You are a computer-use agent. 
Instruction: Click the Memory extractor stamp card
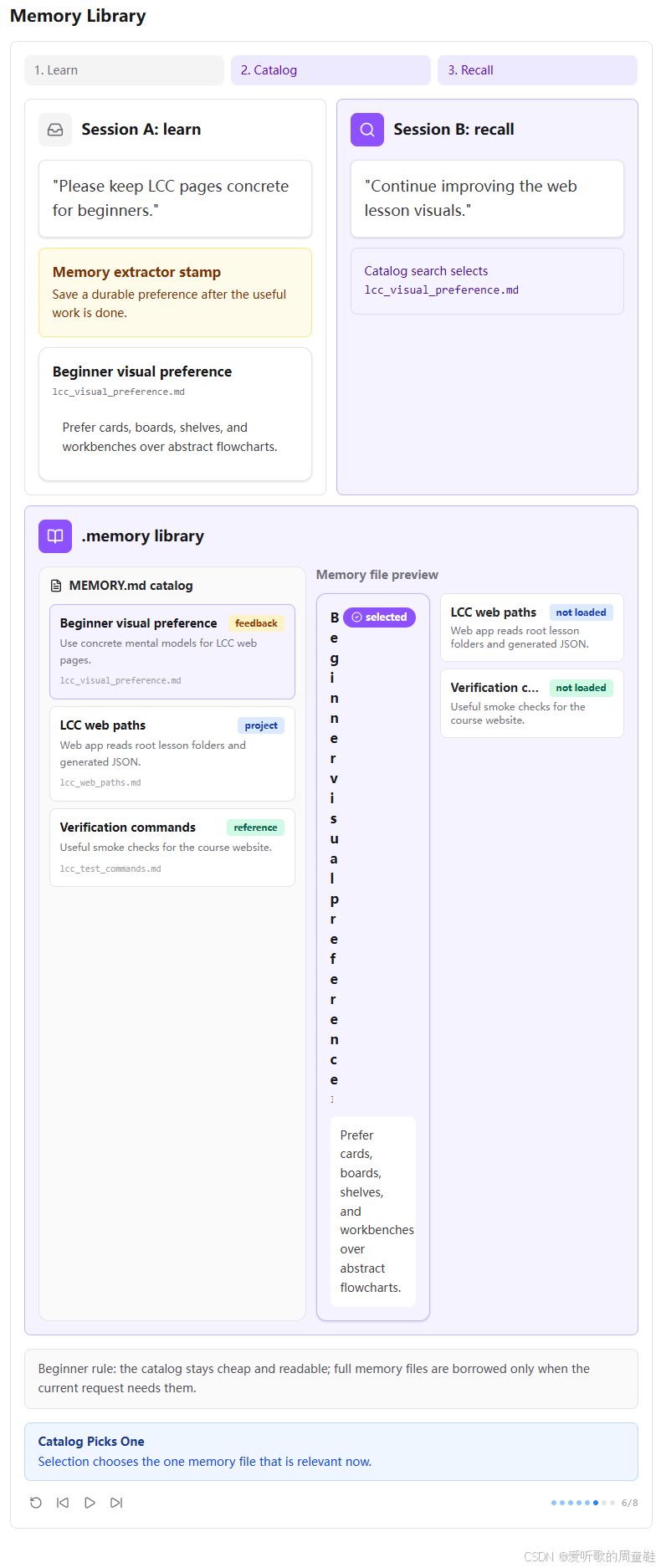[175, 292]
